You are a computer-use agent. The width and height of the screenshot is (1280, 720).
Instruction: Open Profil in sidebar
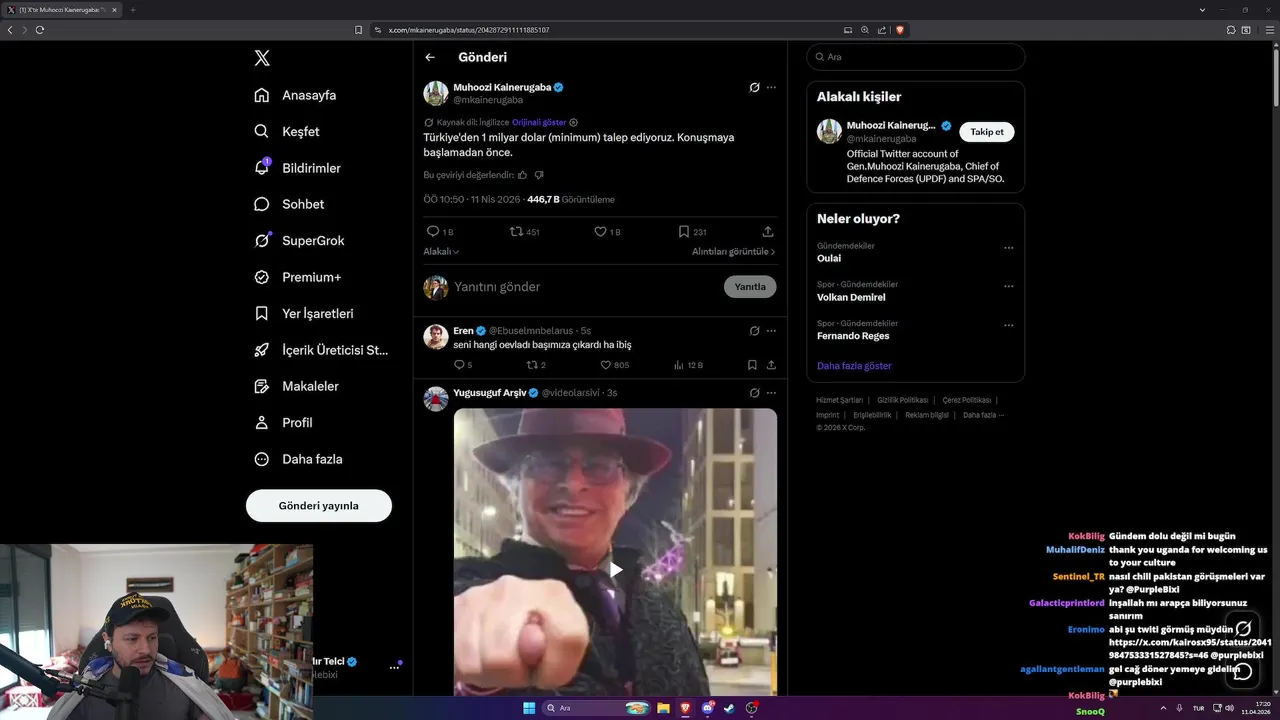pyautogui.click(x=283, y=422)
